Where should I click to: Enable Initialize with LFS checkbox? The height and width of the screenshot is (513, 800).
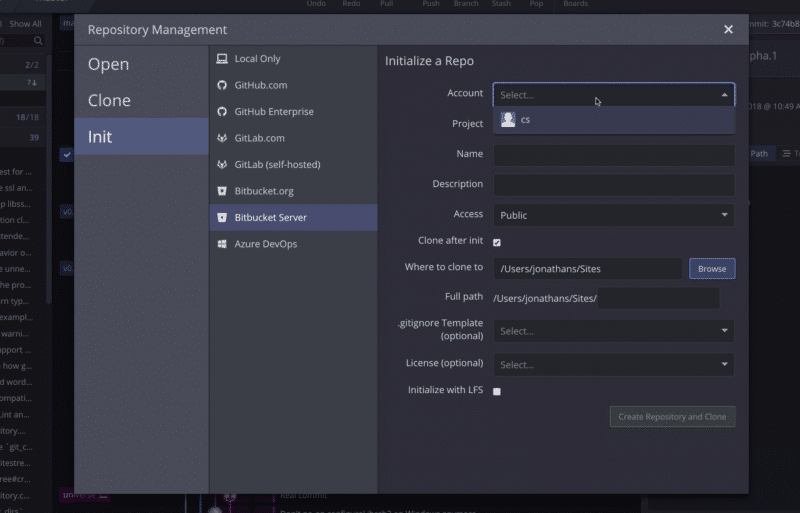click(497, 392)
